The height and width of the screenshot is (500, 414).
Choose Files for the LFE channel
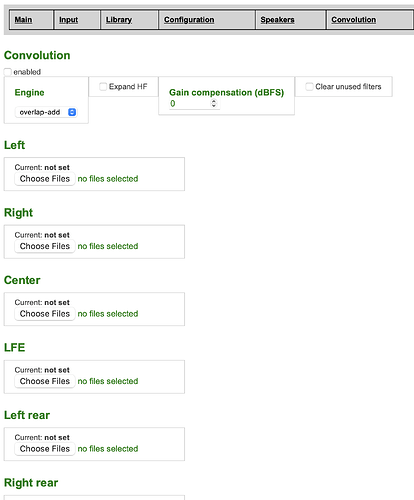point(45,381)
